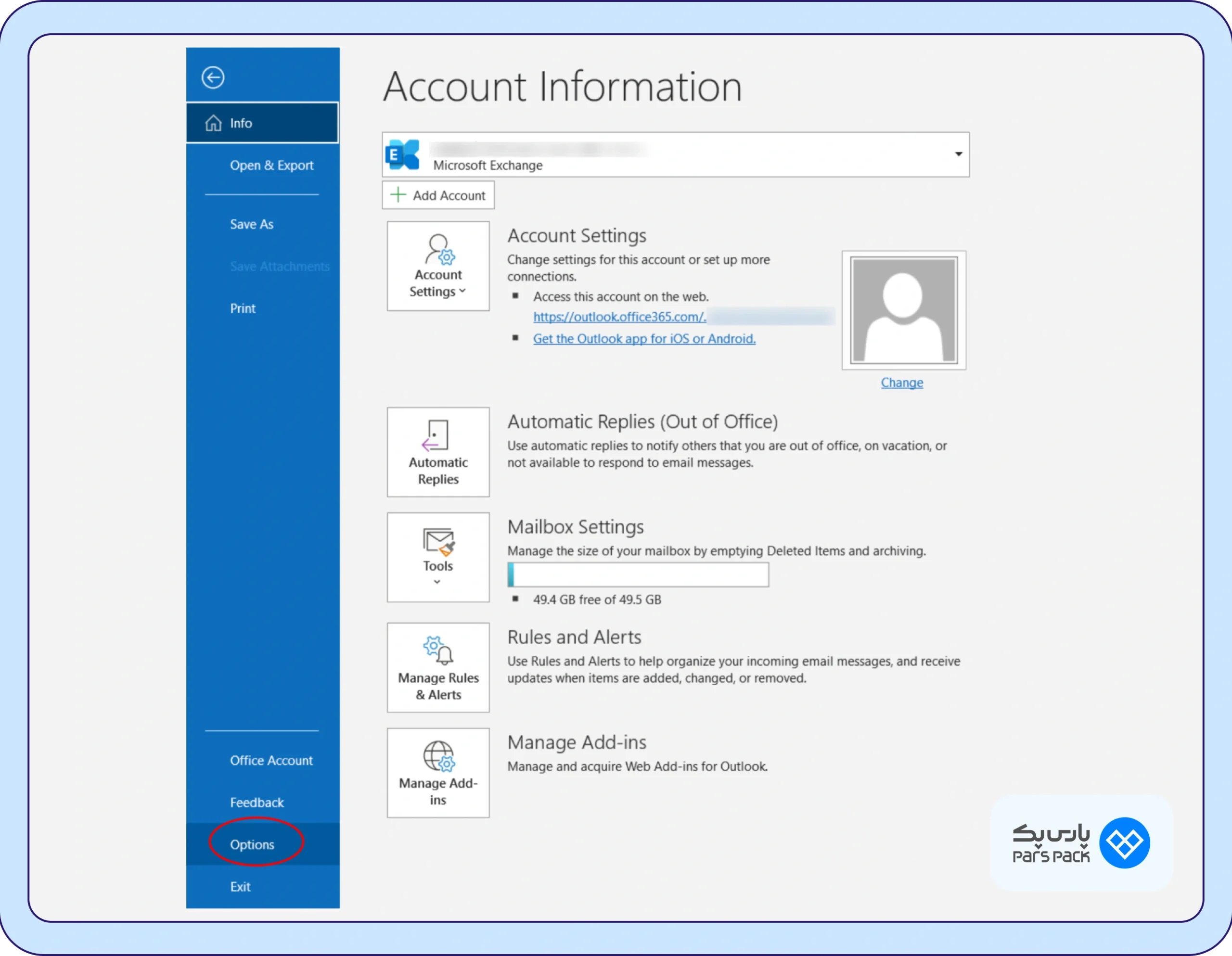
Task: Click the green plus Add Account icon
Action: coord(398,194)
